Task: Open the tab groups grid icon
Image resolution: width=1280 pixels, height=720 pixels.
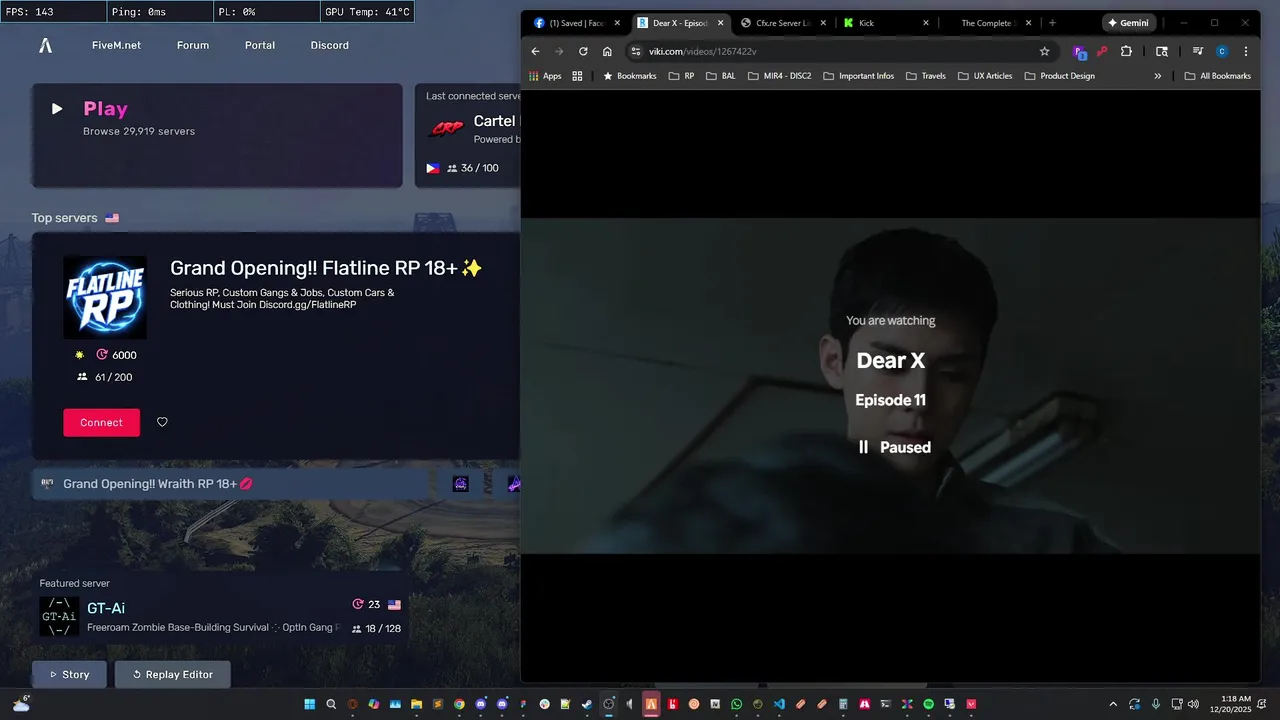Action: 577,76
